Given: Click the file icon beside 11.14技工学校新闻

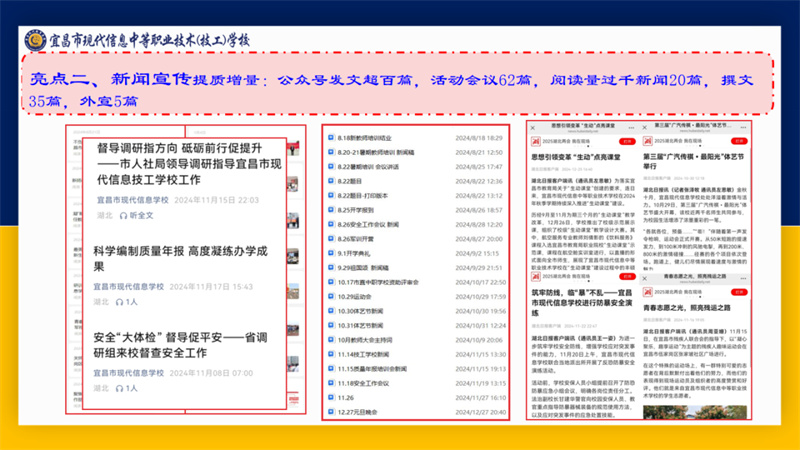Looking at the screenshot, I should (x=330, y=354).
